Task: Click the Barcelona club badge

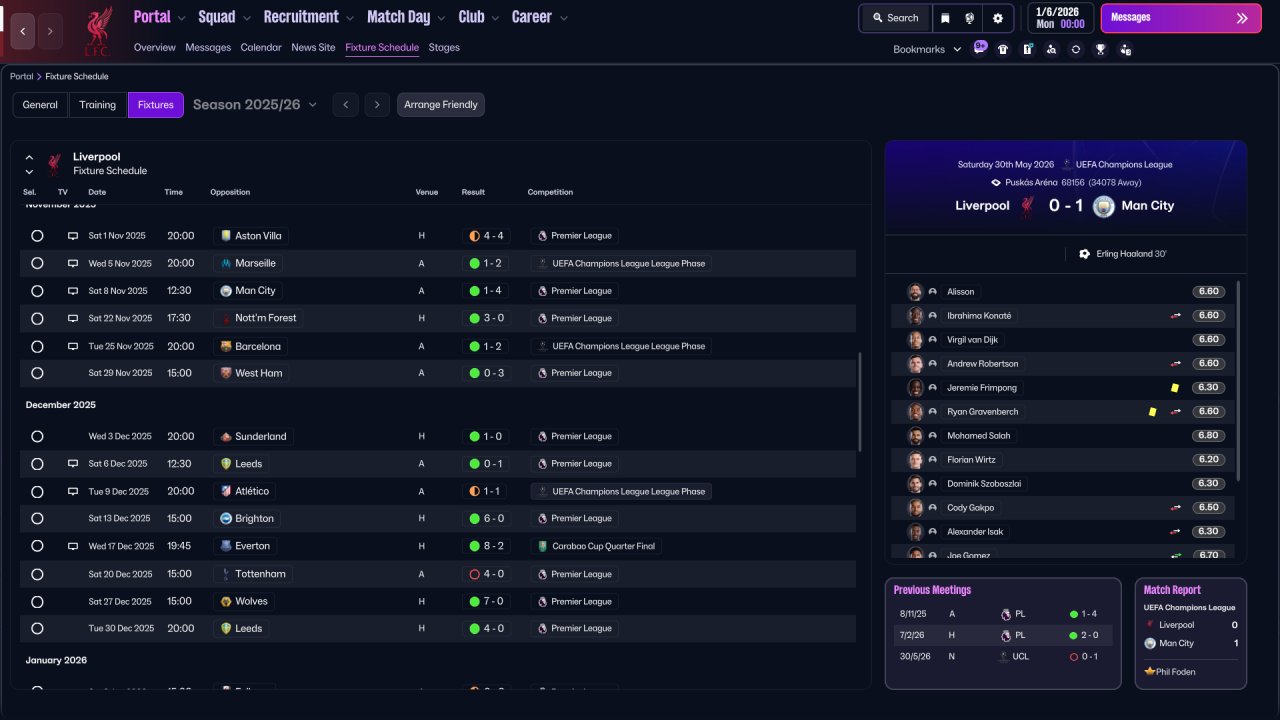Action: click(x=226, y=346)
